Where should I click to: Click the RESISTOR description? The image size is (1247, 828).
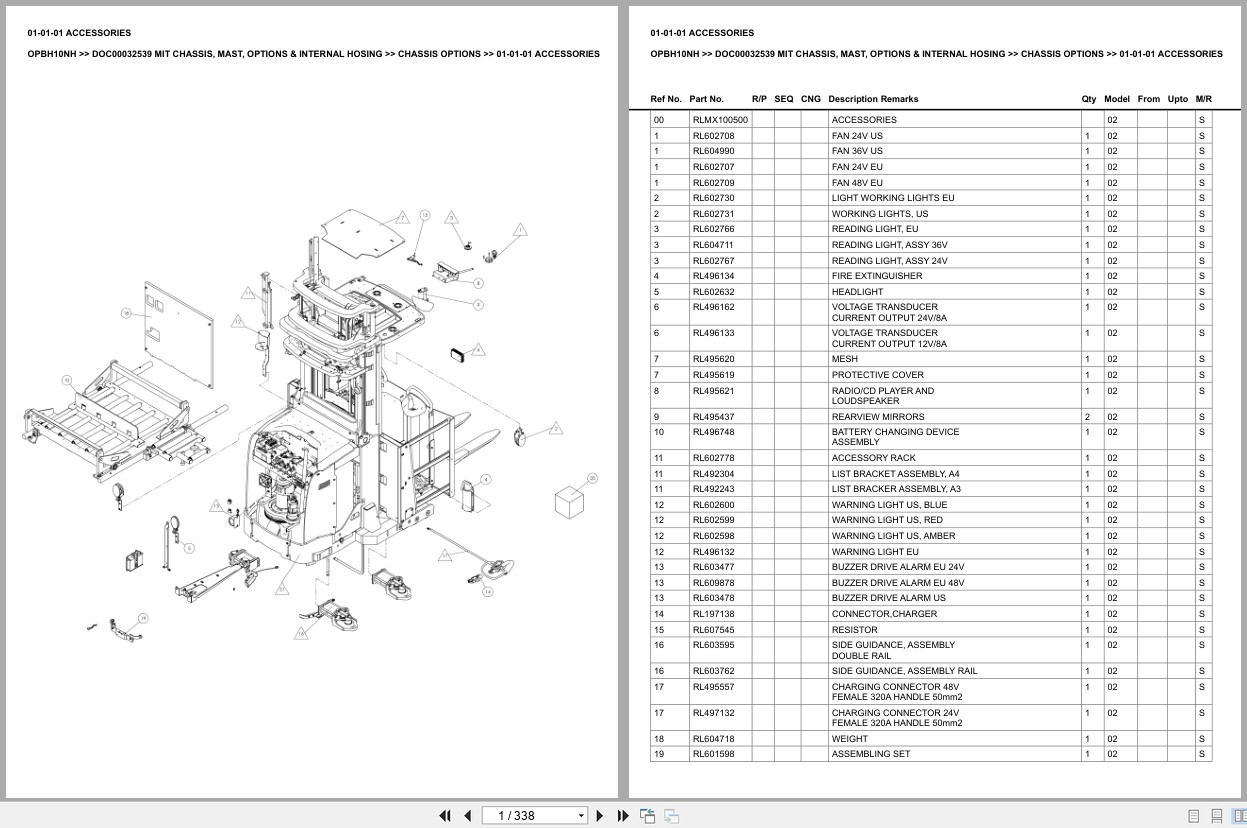(854, 630)
